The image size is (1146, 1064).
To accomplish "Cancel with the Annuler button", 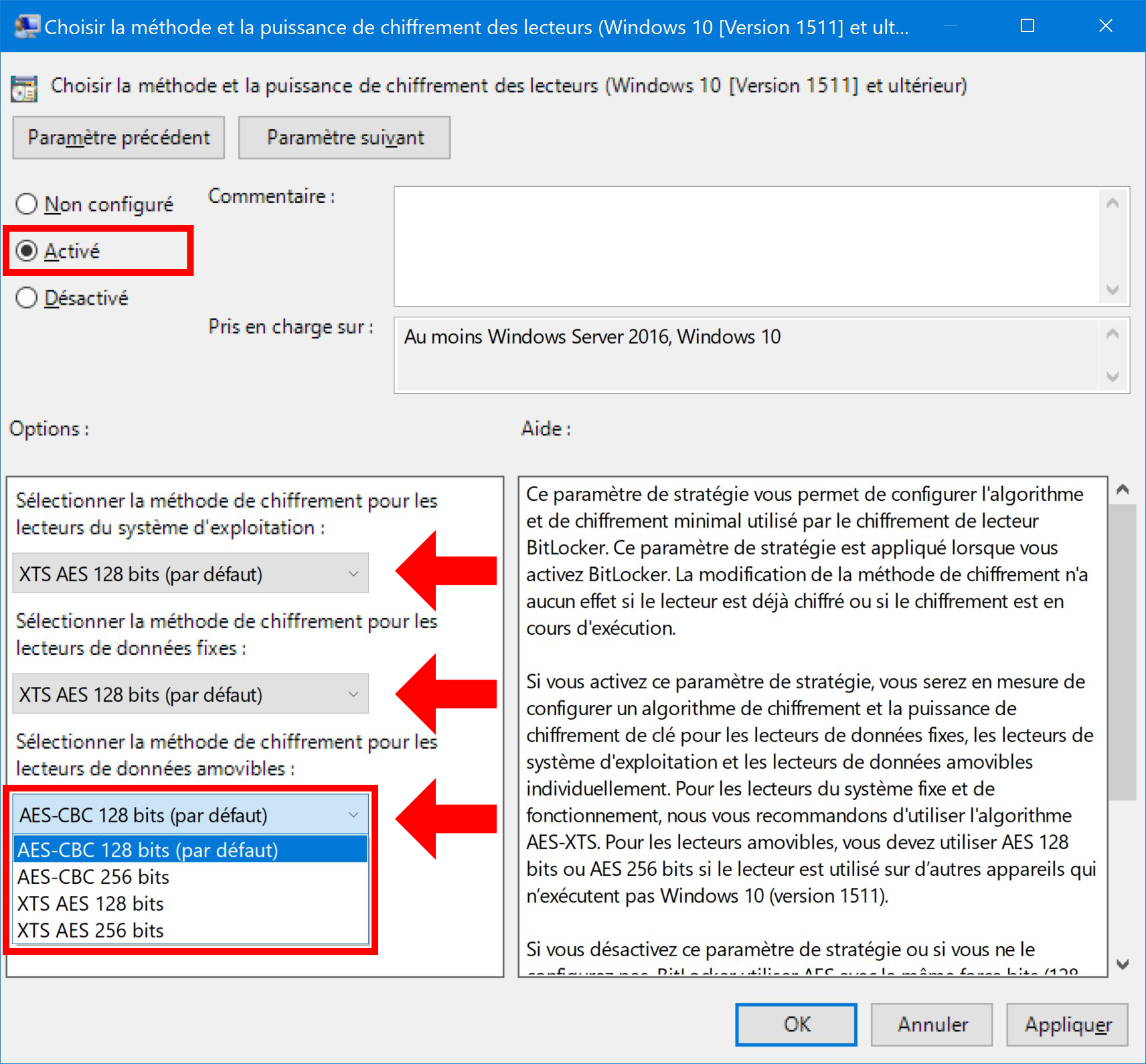I will 932,1024.
